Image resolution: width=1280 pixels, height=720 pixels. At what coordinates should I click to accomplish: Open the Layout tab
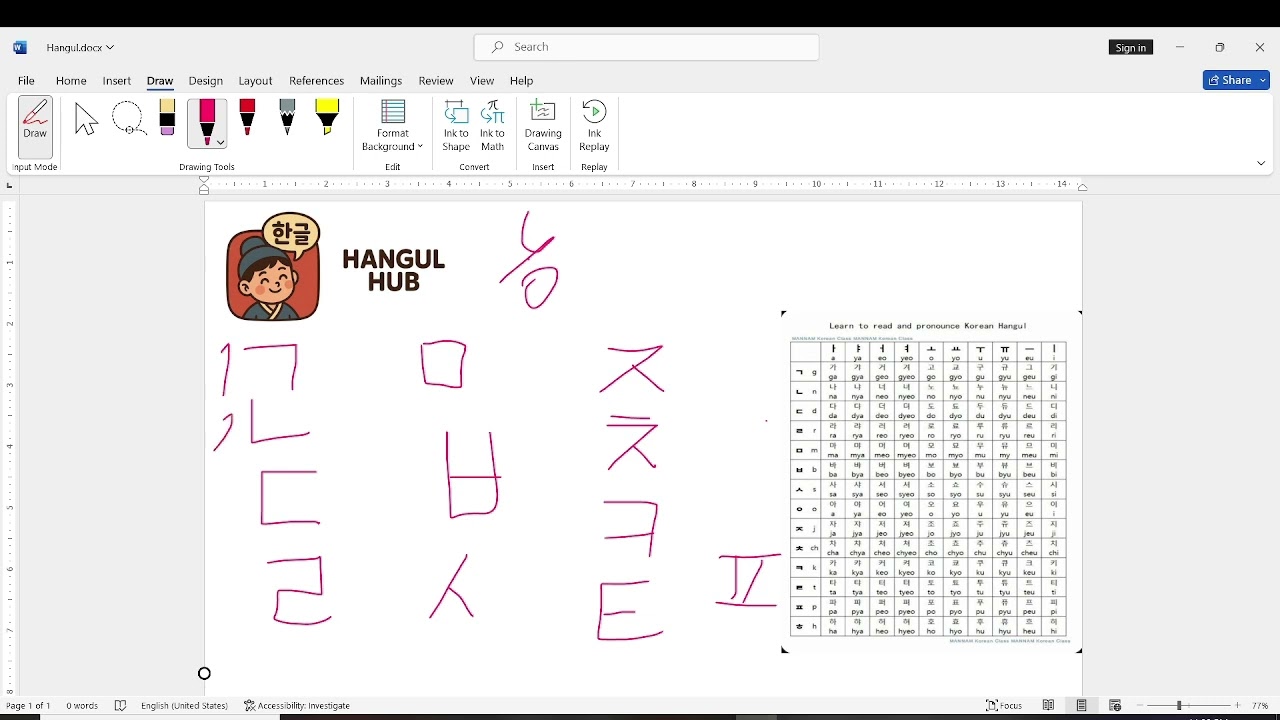pos(255,81)
